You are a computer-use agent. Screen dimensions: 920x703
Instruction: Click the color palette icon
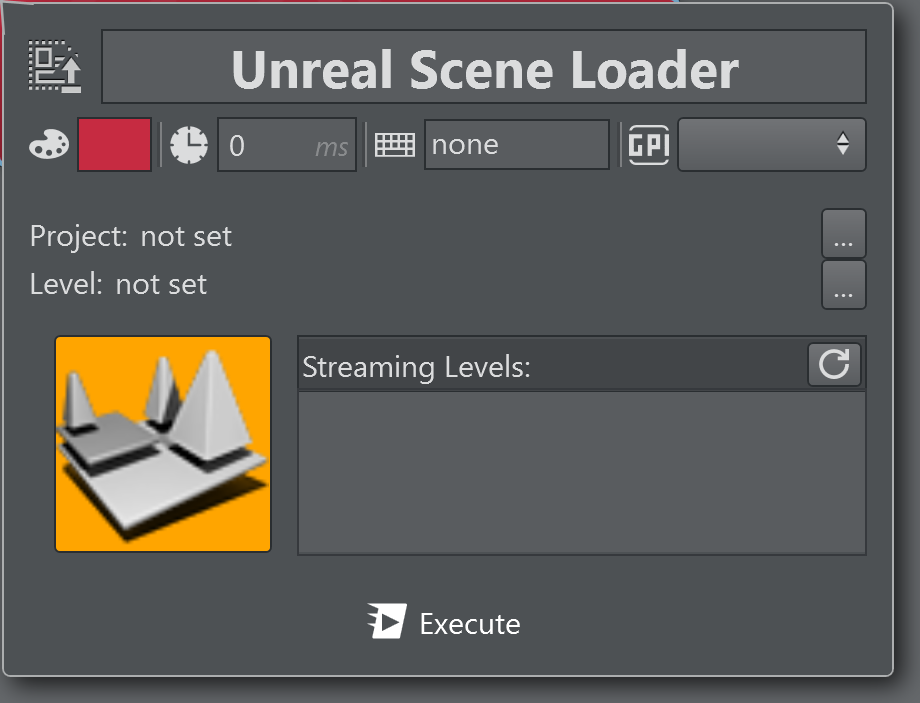pyautogui.click(x=49, y=146)
